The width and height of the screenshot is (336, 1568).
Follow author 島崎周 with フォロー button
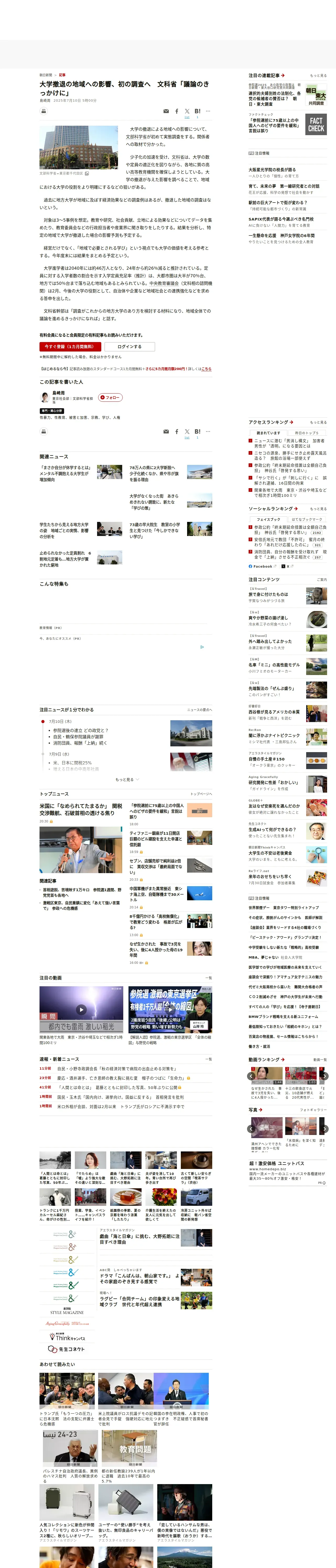click(x=110, y=397)
